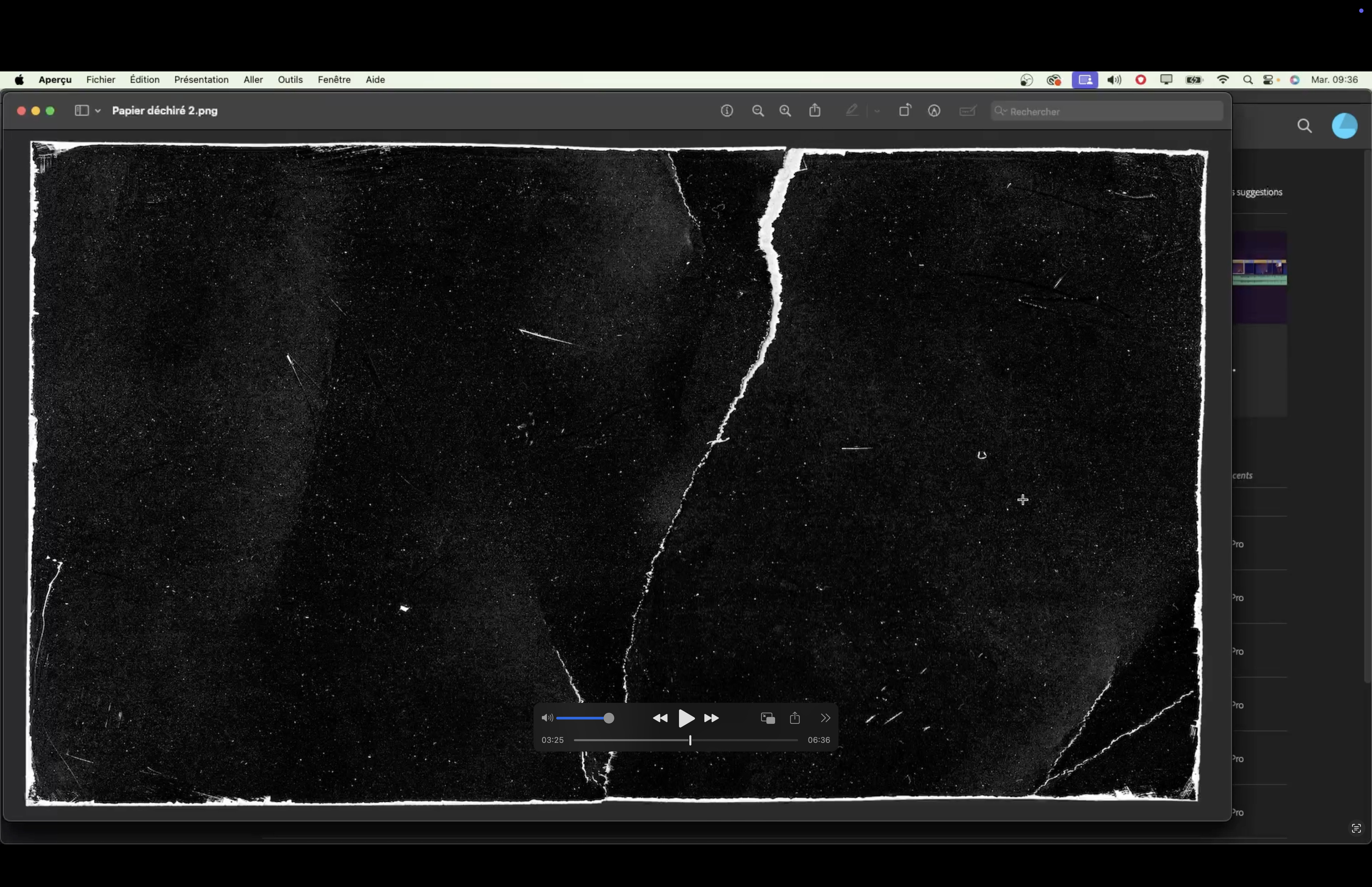Toggle the sidebar view button
The width and height of the screenshot is (1372, 887).
point(81,110)
